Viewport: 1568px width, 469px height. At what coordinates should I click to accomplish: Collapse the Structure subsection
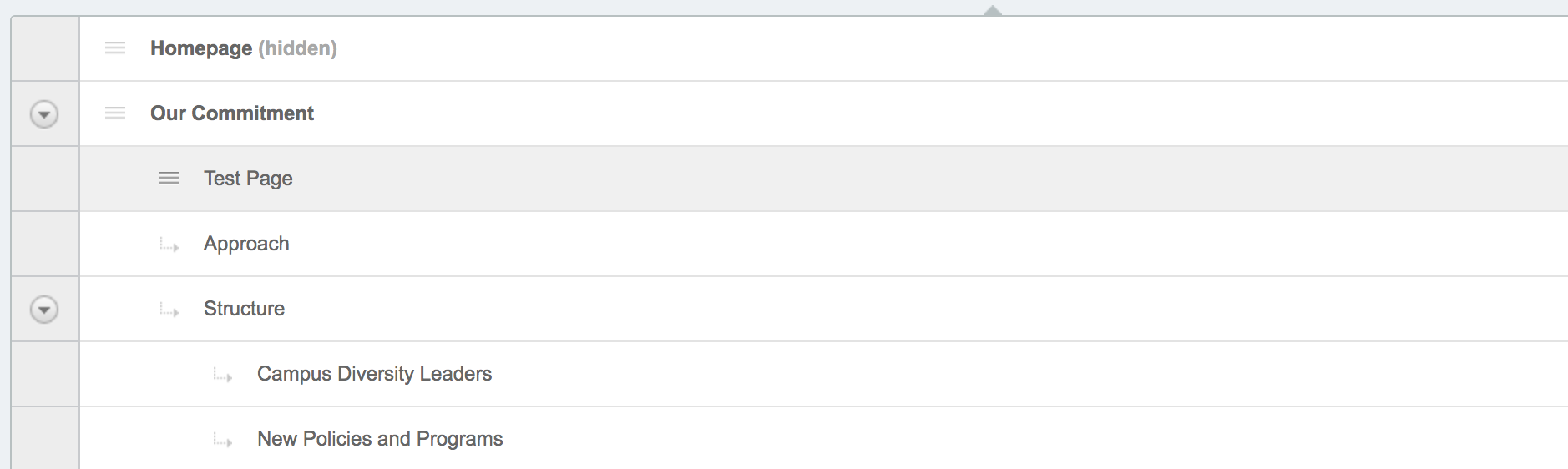pyautogui.click(x=44, y=310)
